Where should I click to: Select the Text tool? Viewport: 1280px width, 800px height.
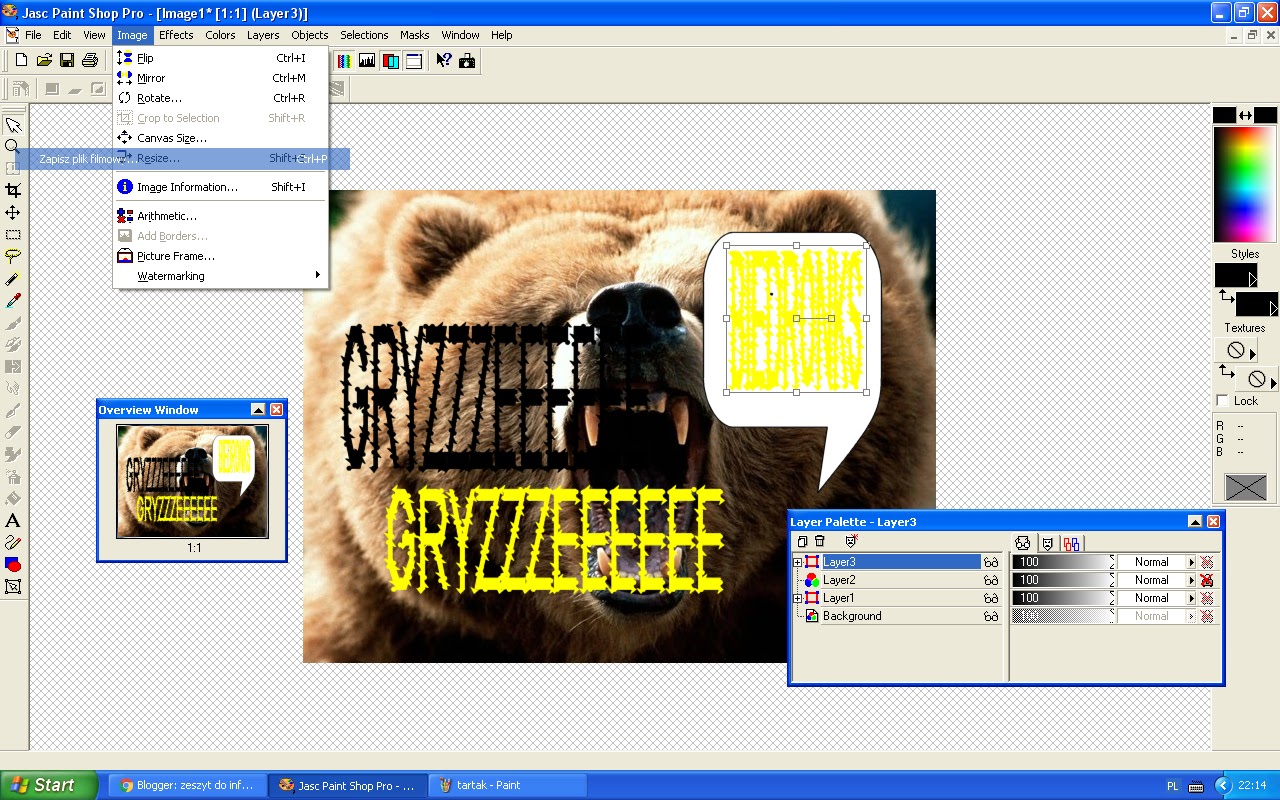click(x=13, y=520)
